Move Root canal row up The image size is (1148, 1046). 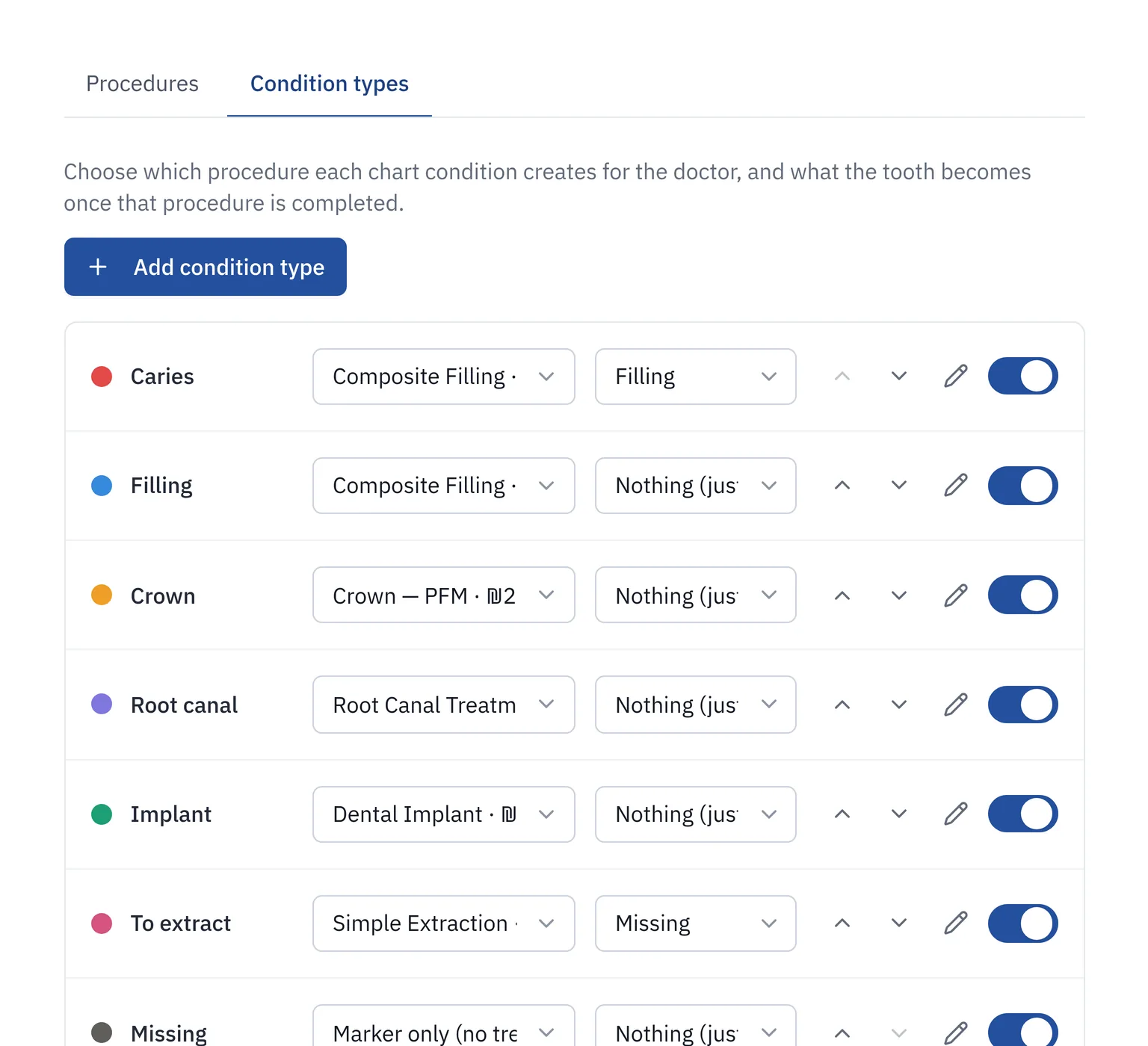[842, 705]
